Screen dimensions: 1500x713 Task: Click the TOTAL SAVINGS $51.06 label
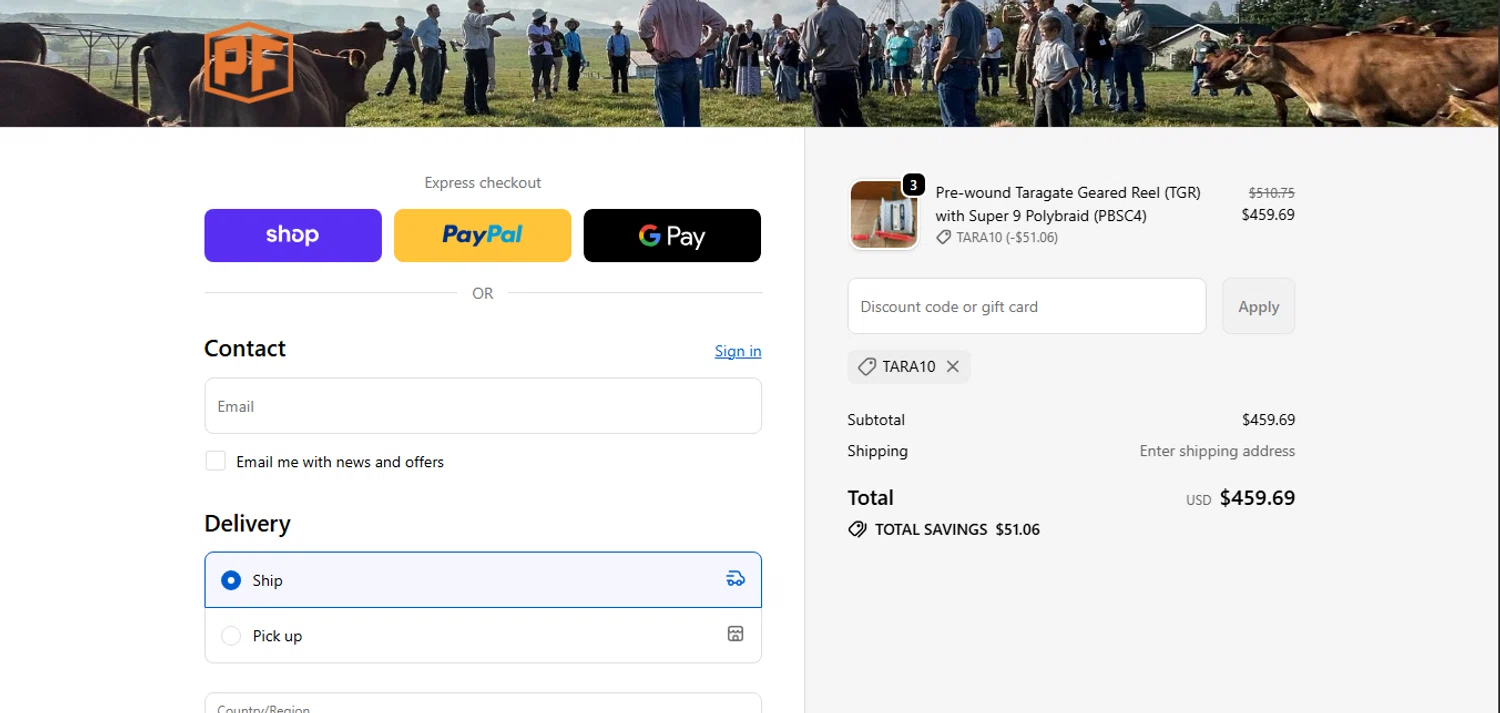[x=957, y=529]
